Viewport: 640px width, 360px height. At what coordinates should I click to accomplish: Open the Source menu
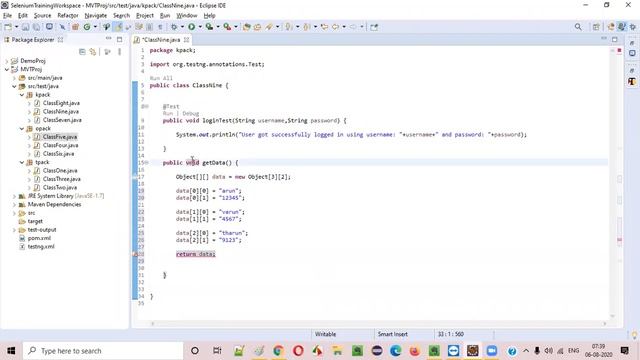click(x=42, y=16)
